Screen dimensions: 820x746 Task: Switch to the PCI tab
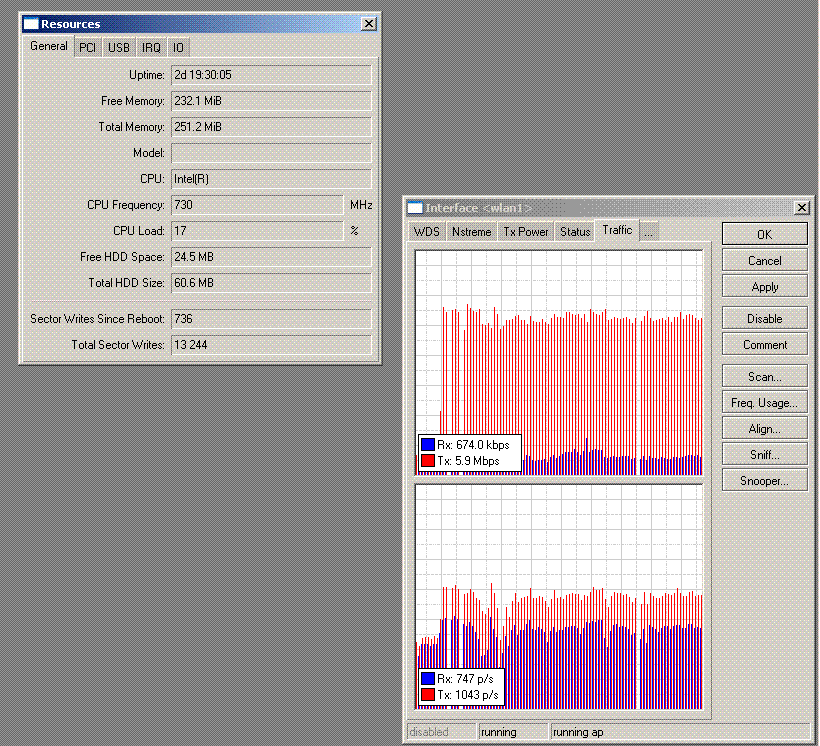[88, 47]
